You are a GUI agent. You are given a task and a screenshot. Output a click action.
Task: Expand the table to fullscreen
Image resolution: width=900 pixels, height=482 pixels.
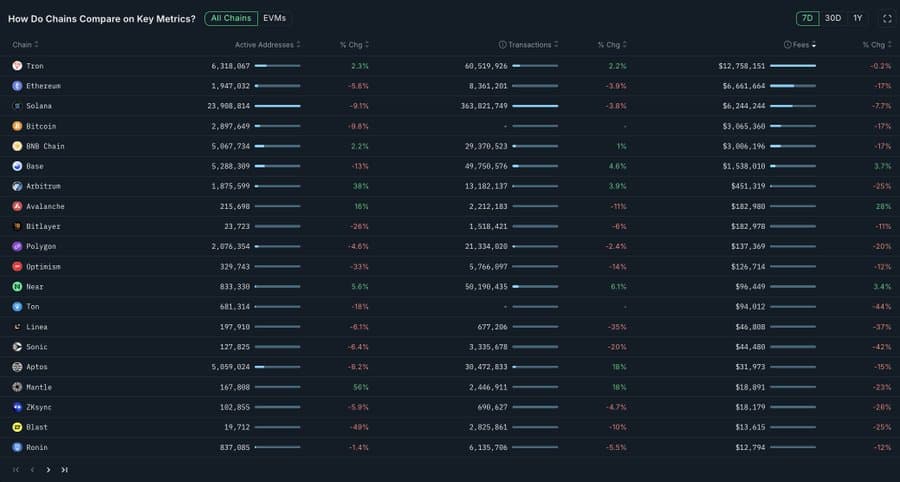tap(886, 18)
